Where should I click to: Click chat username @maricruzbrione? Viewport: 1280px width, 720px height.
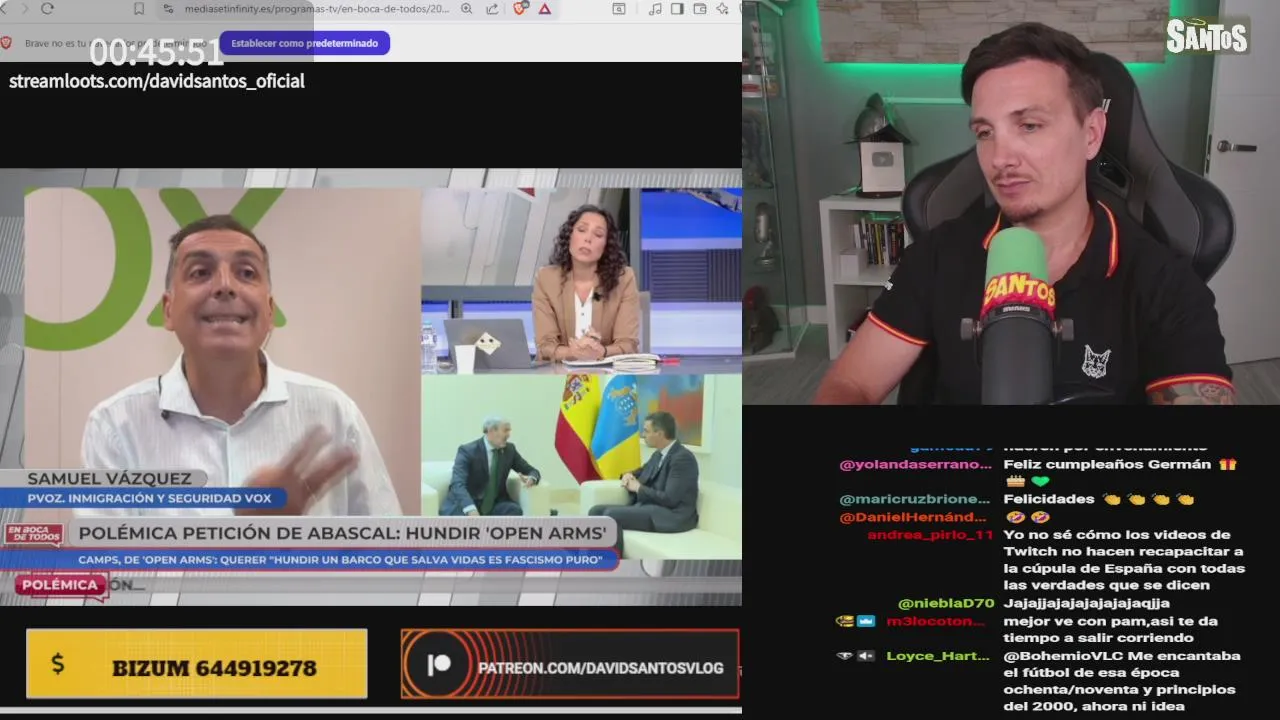pyautogui.click(x=915, y=499)
